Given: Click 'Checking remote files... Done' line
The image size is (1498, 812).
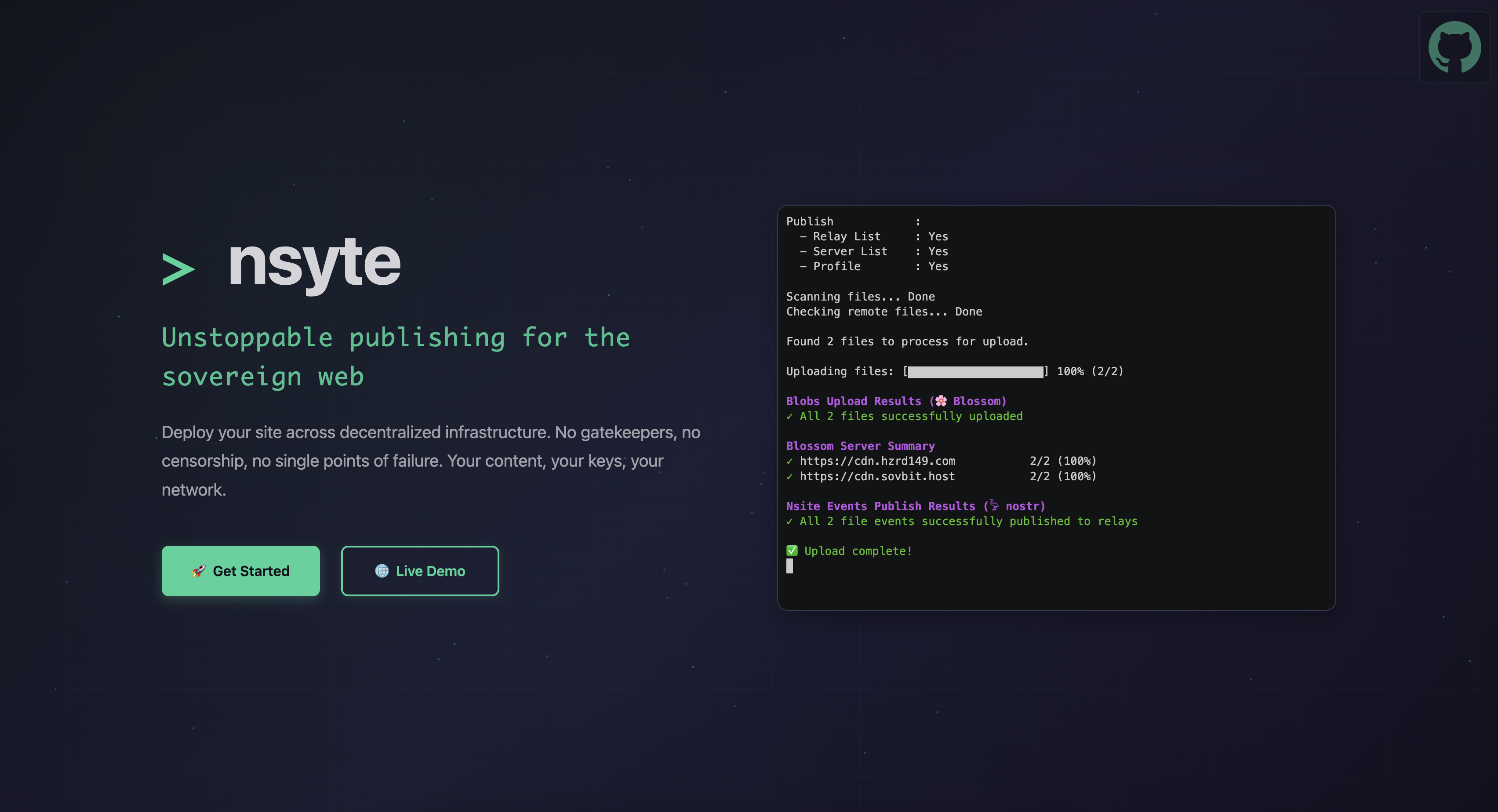Looking at the screenshot, I should point(884,312).
